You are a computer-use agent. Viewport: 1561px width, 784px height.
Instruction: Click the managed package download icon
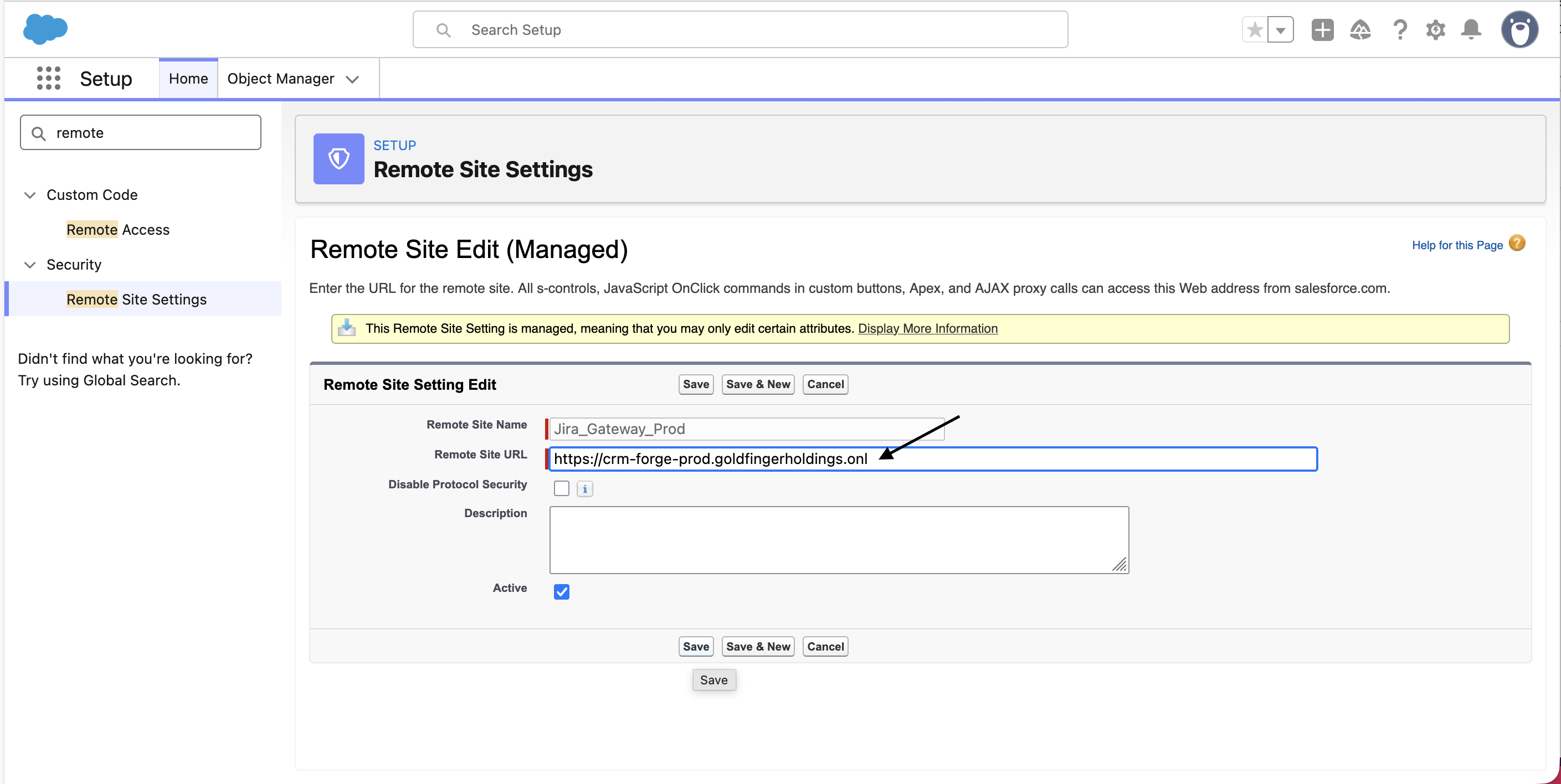(x=347, y=328)
